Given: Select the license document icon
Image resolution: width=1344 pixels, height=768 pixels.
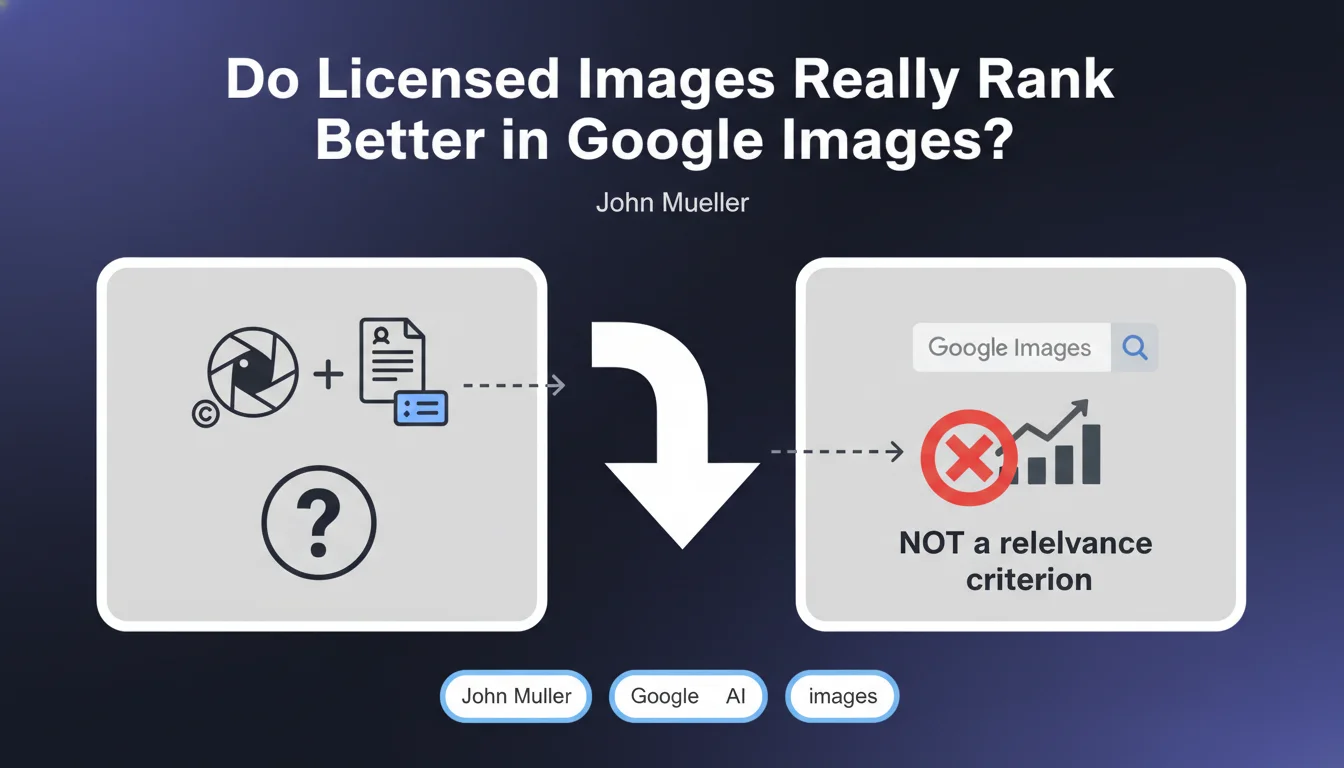Looking at the screenshot, I should pos(392,362).
